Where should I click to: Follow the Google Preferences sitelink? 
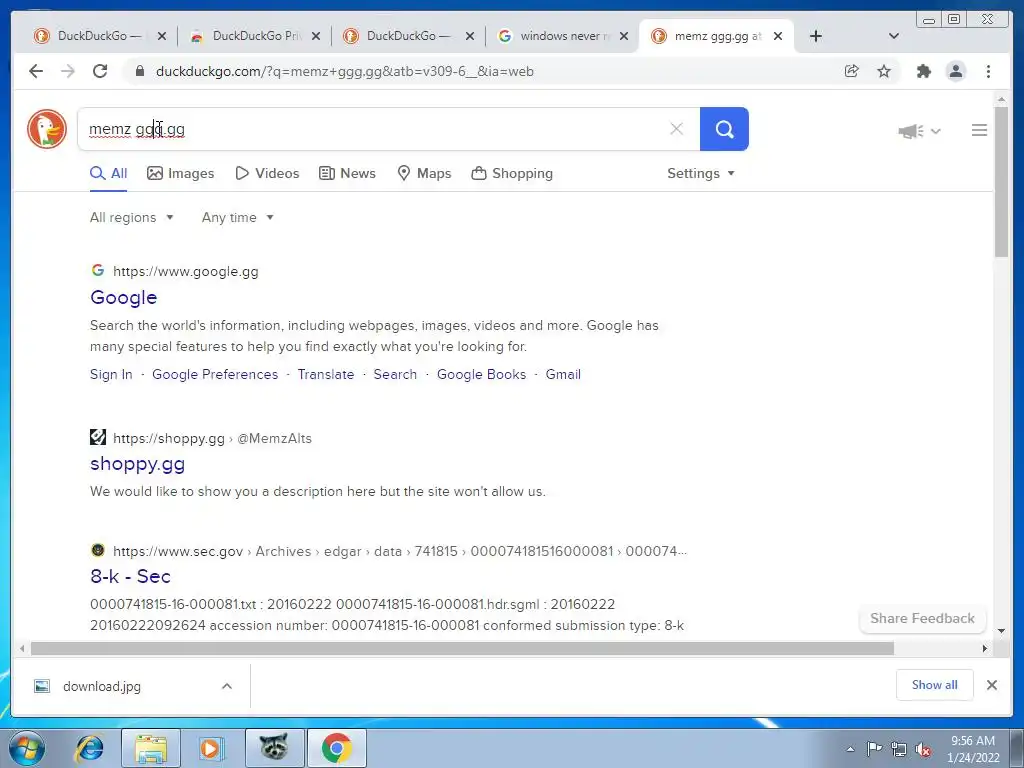pyautogui.click(x=215, y=374)
